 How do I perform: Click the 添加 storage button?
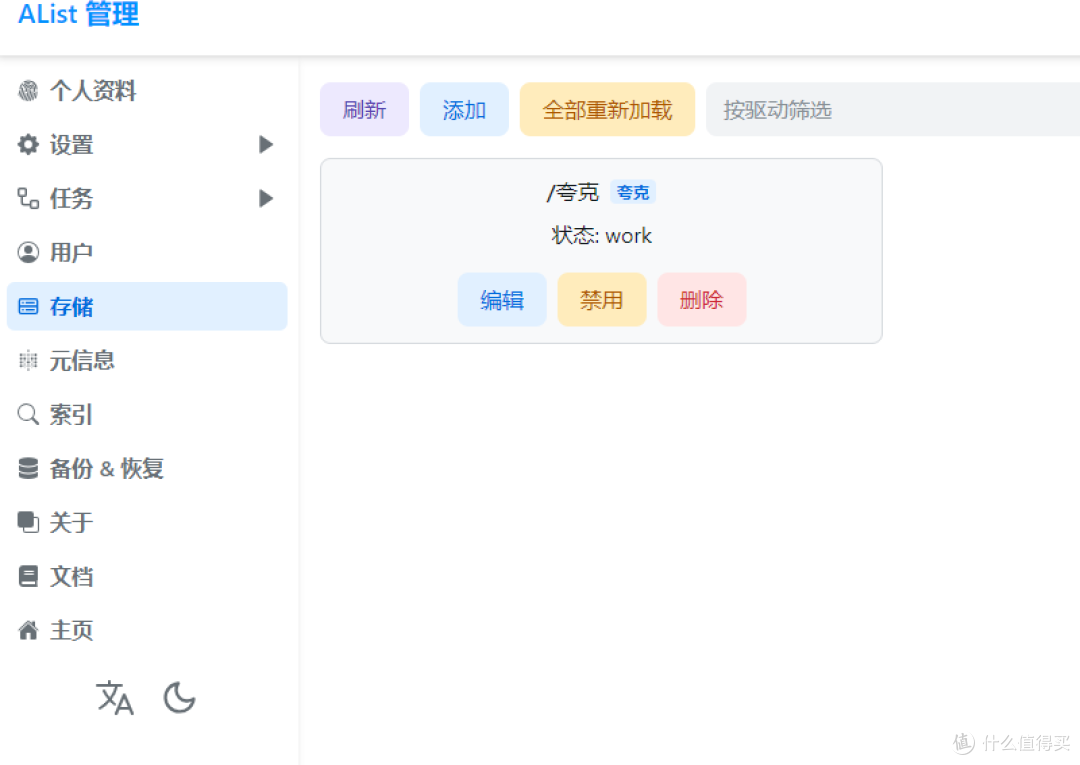464,109
